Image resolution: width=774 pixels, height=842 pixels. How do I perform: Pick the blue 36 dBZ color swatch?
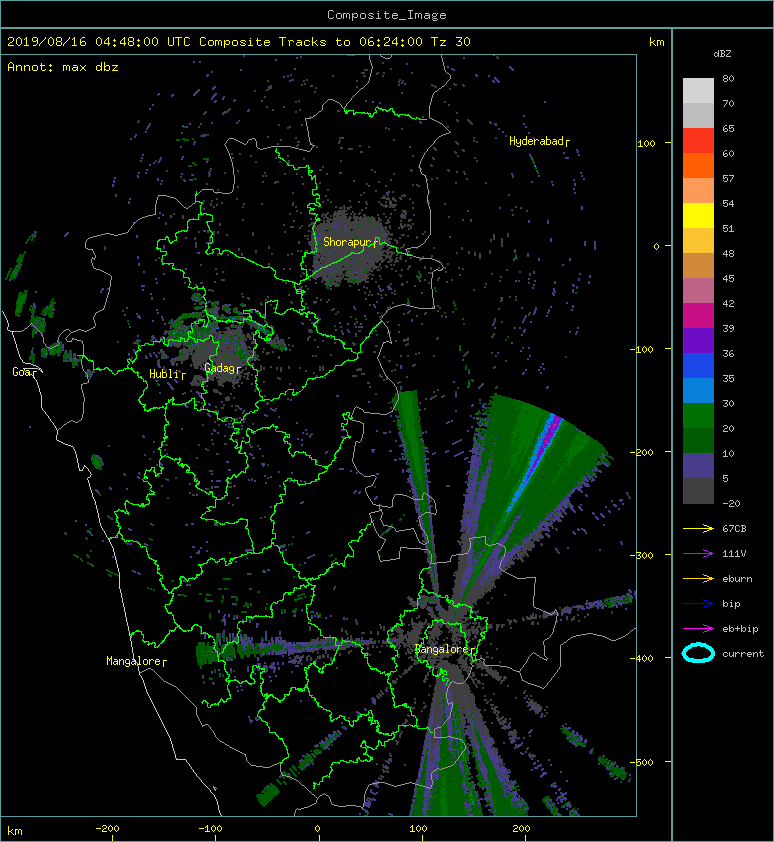[698, 366]
